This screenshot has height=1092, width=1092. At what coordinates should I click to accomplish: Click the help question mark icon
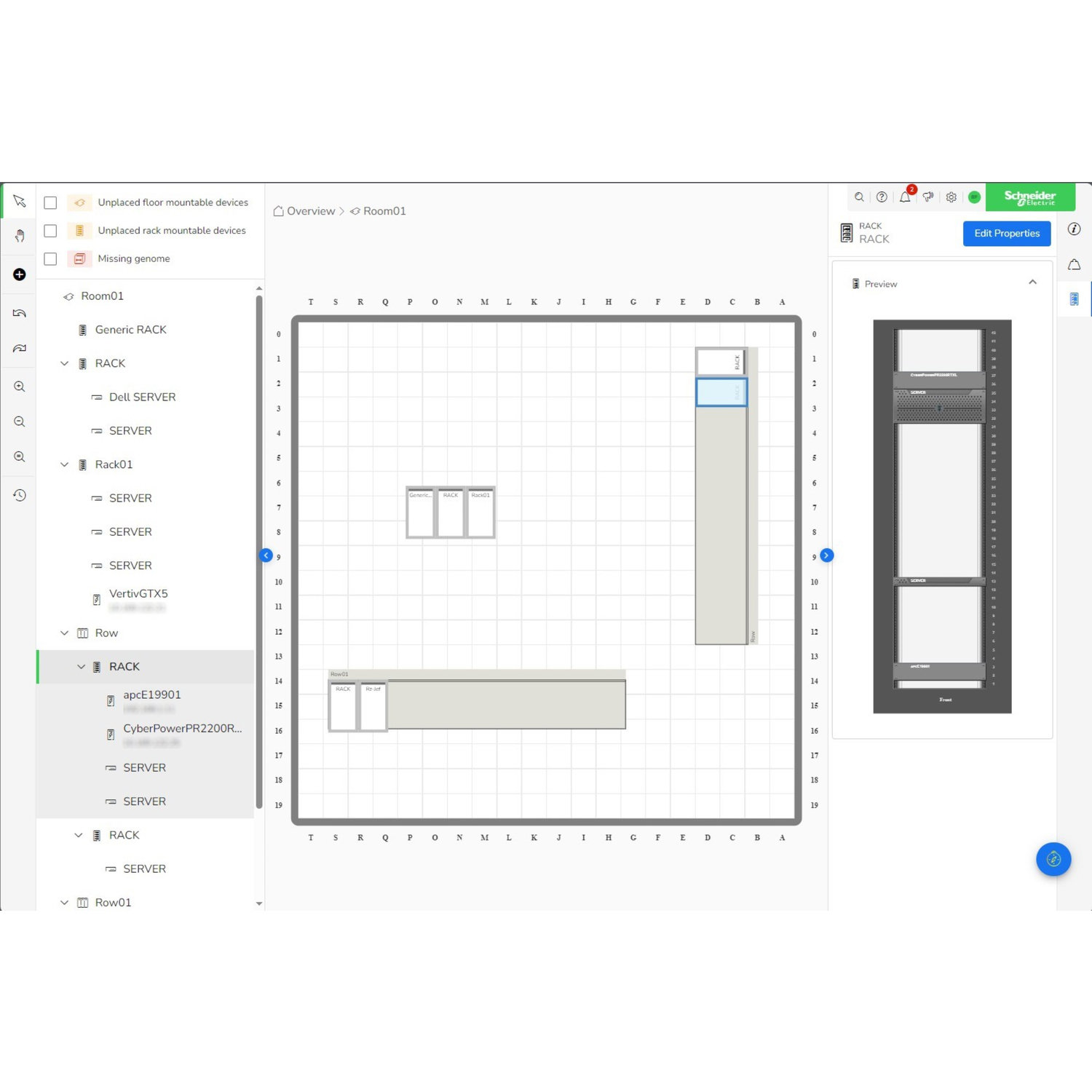click(882, 197)
